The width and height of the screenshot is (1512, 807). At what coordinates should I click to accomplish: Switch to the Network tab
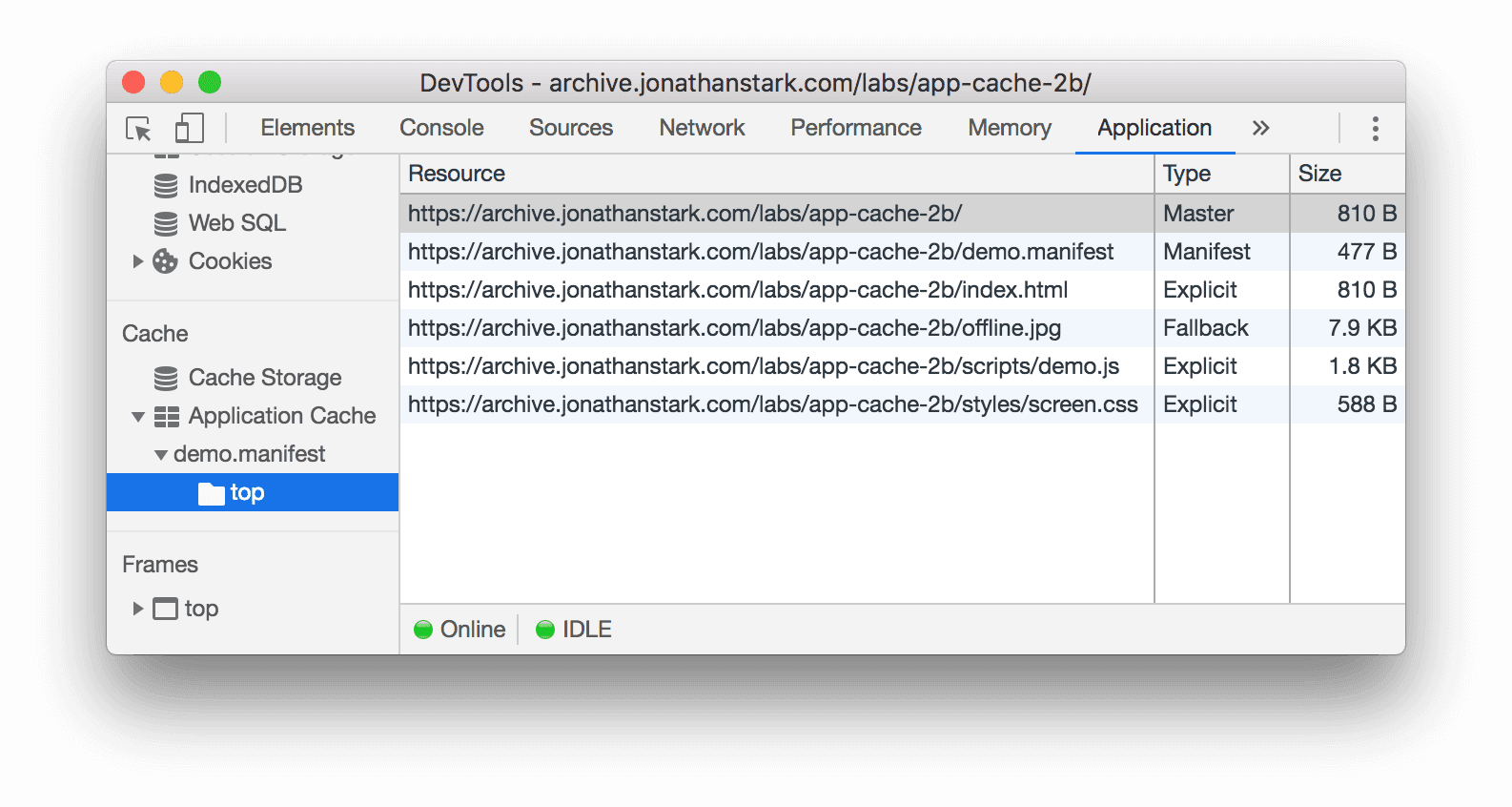pyautogui.click(x=701, y=127)
